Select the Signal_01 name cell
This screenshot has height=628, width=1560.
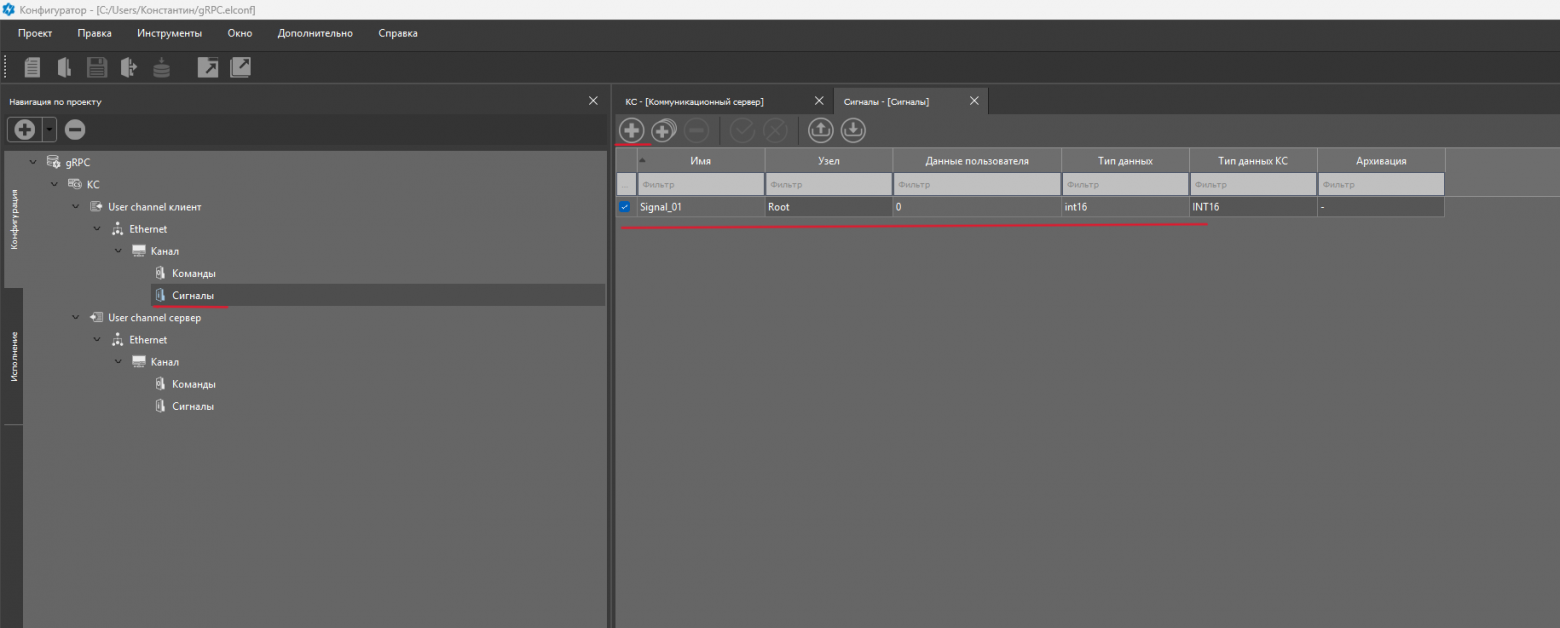coord(700,207)
